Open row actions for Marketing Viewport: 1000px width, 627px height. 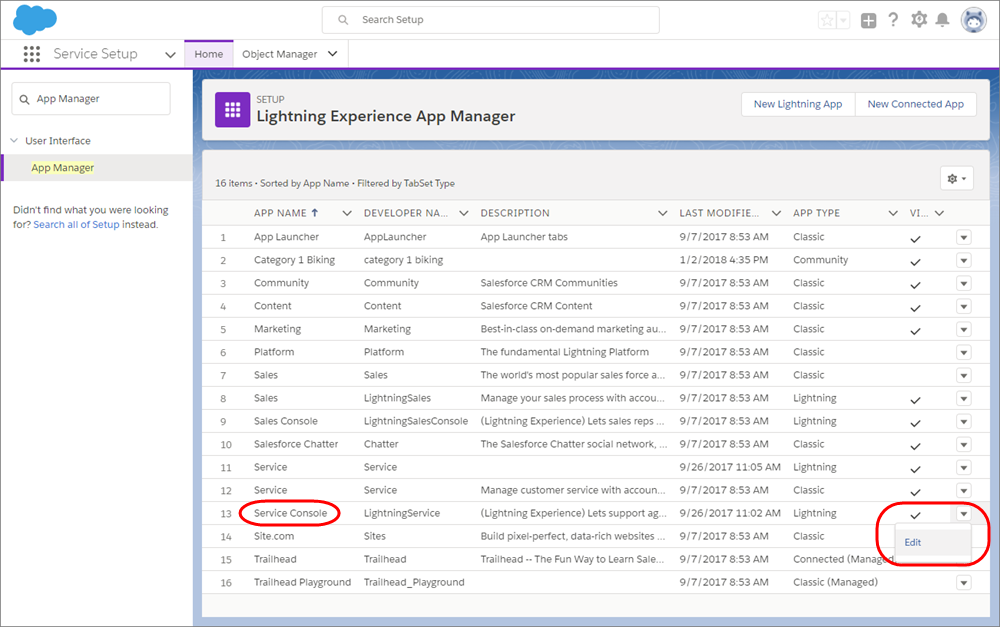click(964, 329)
